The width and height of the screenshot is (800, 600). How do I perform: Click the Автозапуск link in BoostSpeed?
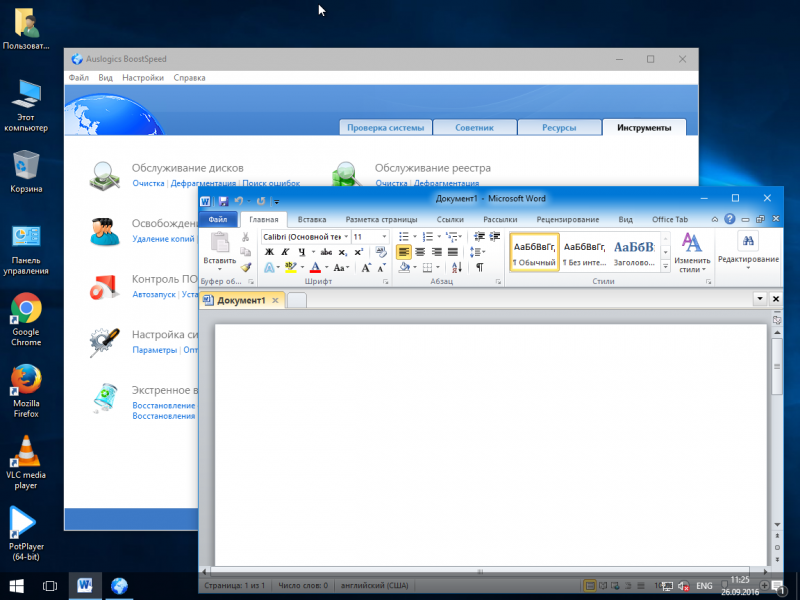154,294
